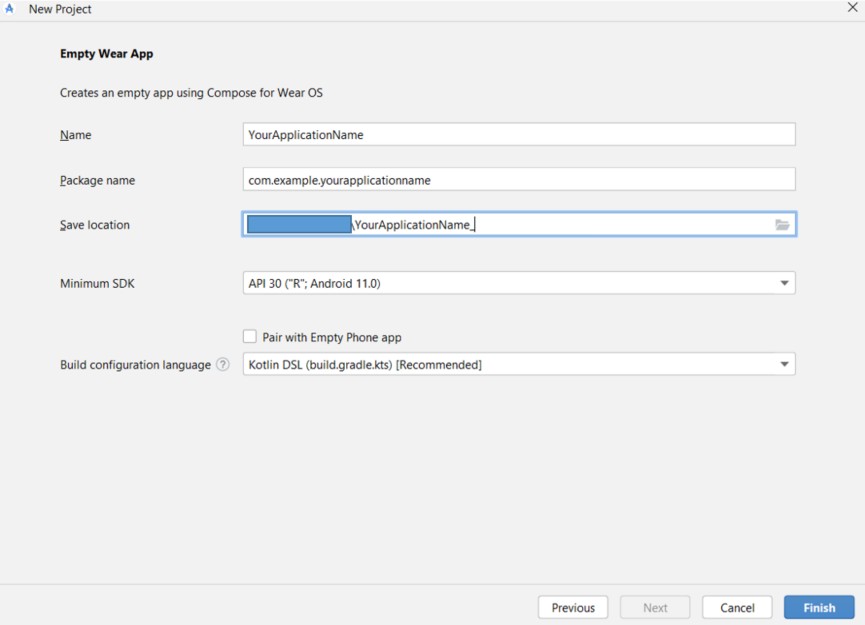
Task: Click the help icon beside Build configuration language
Action: (x=223, y=365)
